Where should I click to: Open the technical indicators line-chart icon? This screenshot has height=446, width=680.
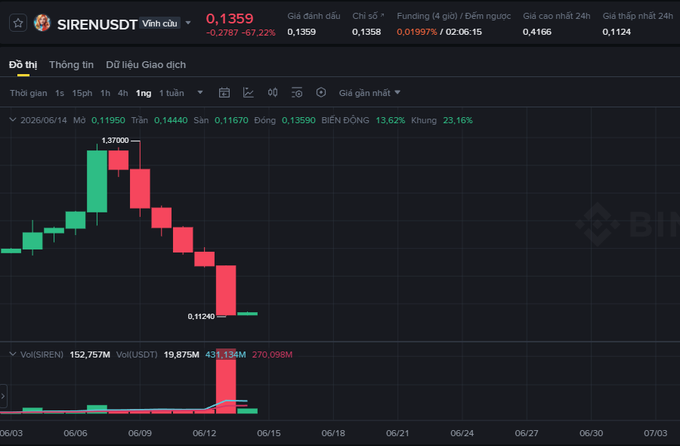pos(248,92)
